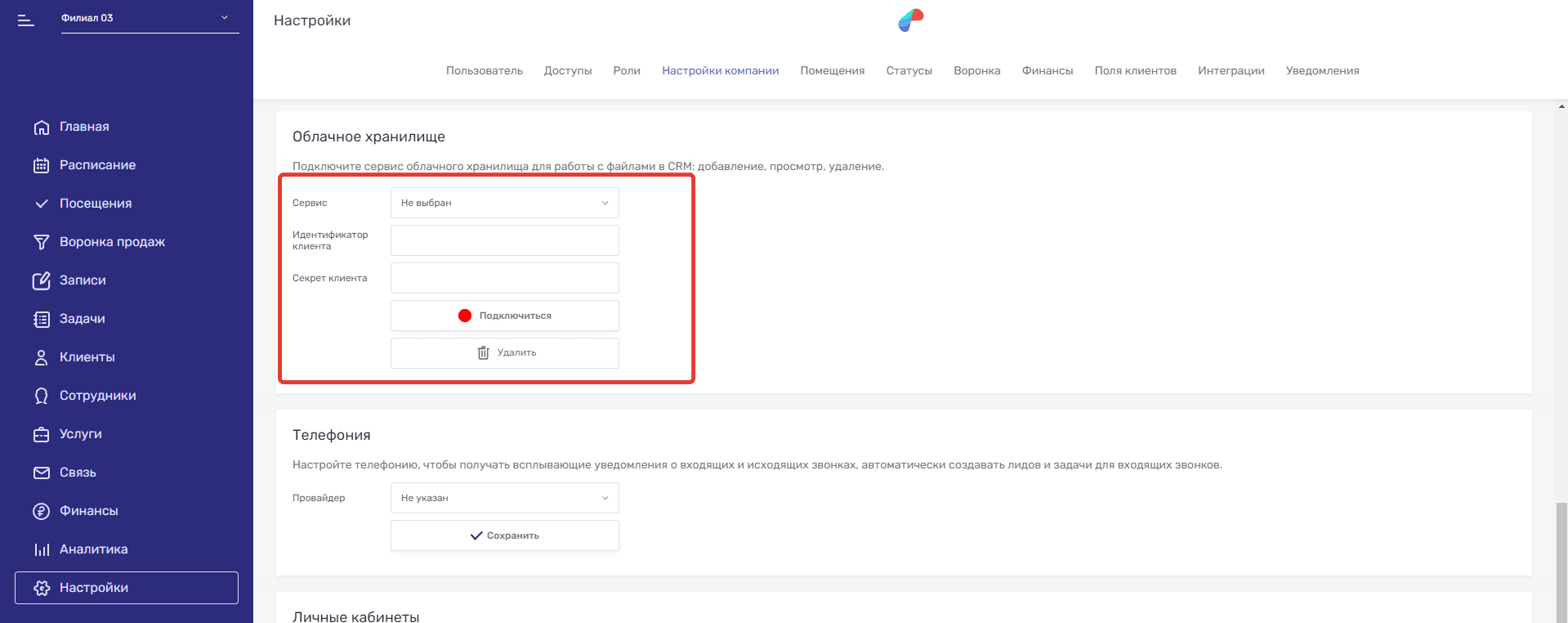Open Главная via the home icon

tap(42, 128)
